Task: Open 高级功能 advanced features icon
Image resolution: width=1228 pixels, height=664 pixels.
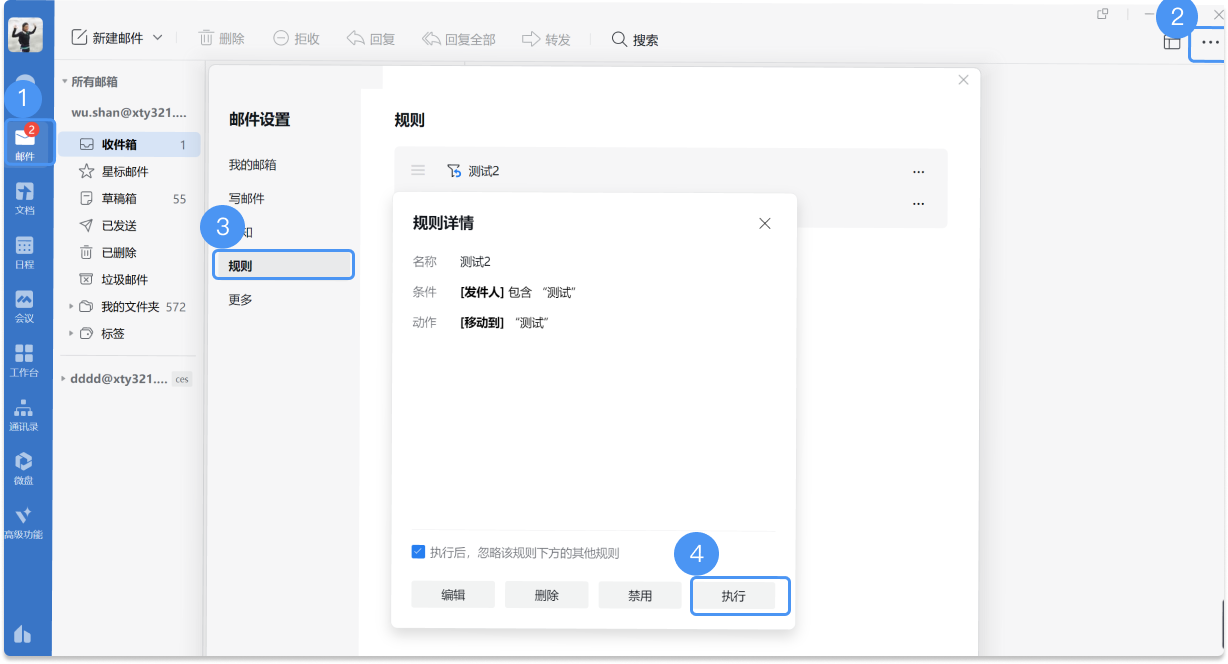Action: [25, 521]
